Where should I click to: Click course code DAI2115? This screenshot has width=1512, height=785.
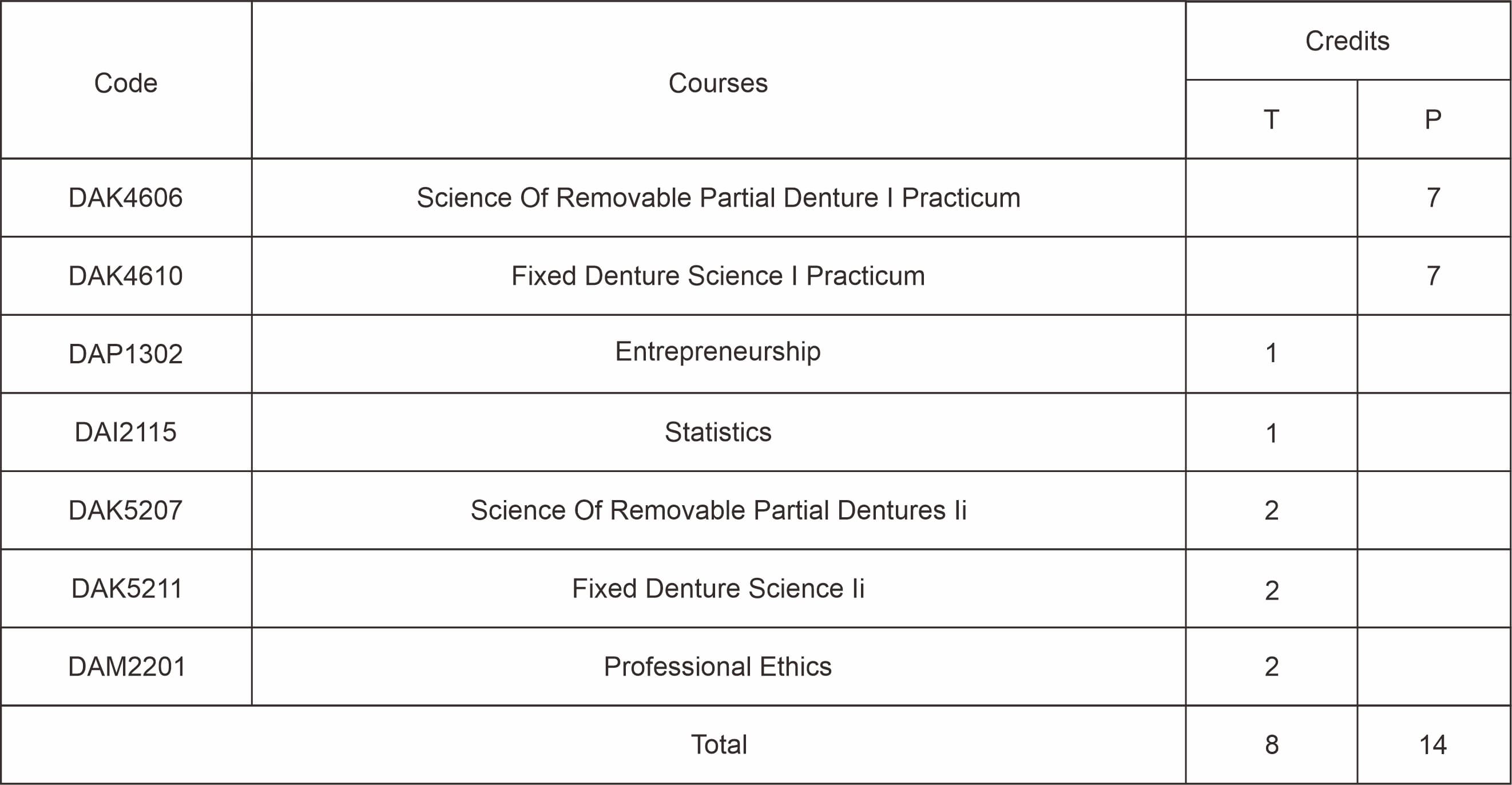tap(126, 431)
